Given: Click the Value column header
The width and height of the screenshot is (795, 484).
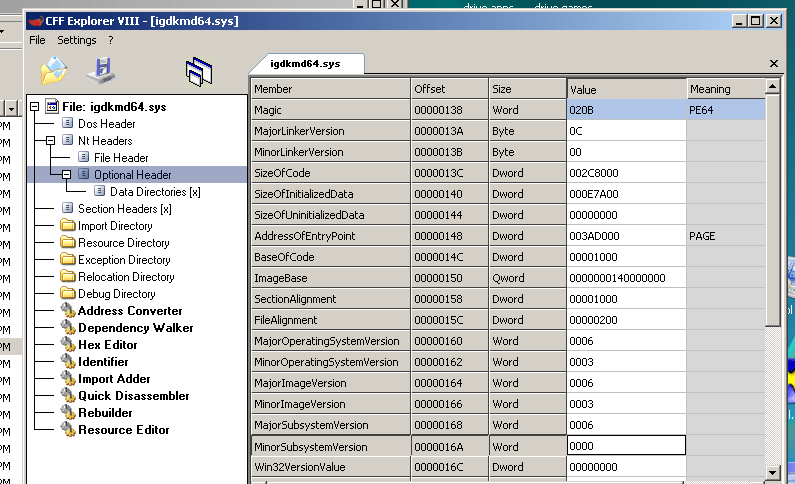Looking at the screenshot, I should pos(627,89).
